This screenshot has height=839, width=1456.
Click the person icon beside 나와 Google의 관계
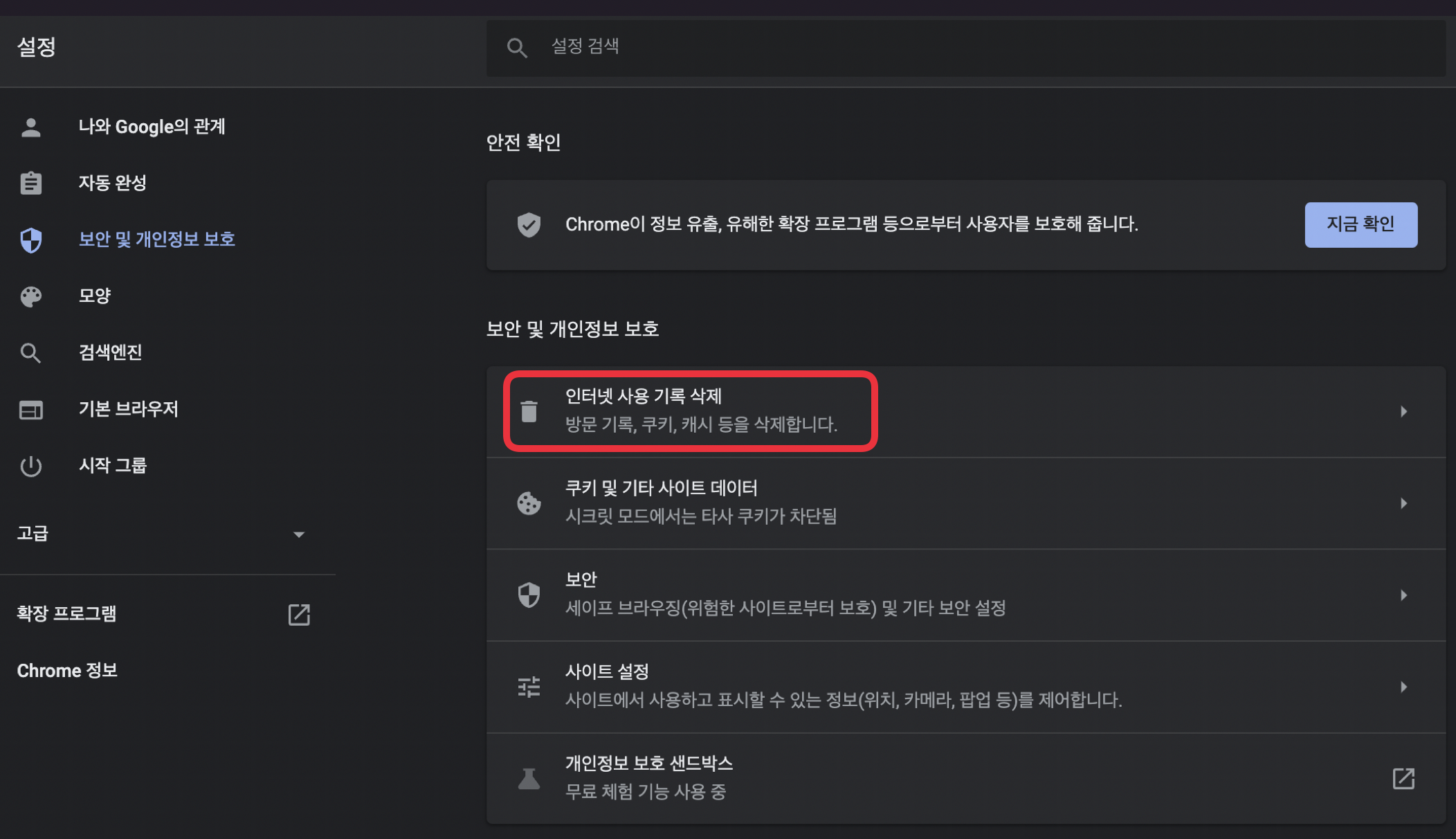30,127
